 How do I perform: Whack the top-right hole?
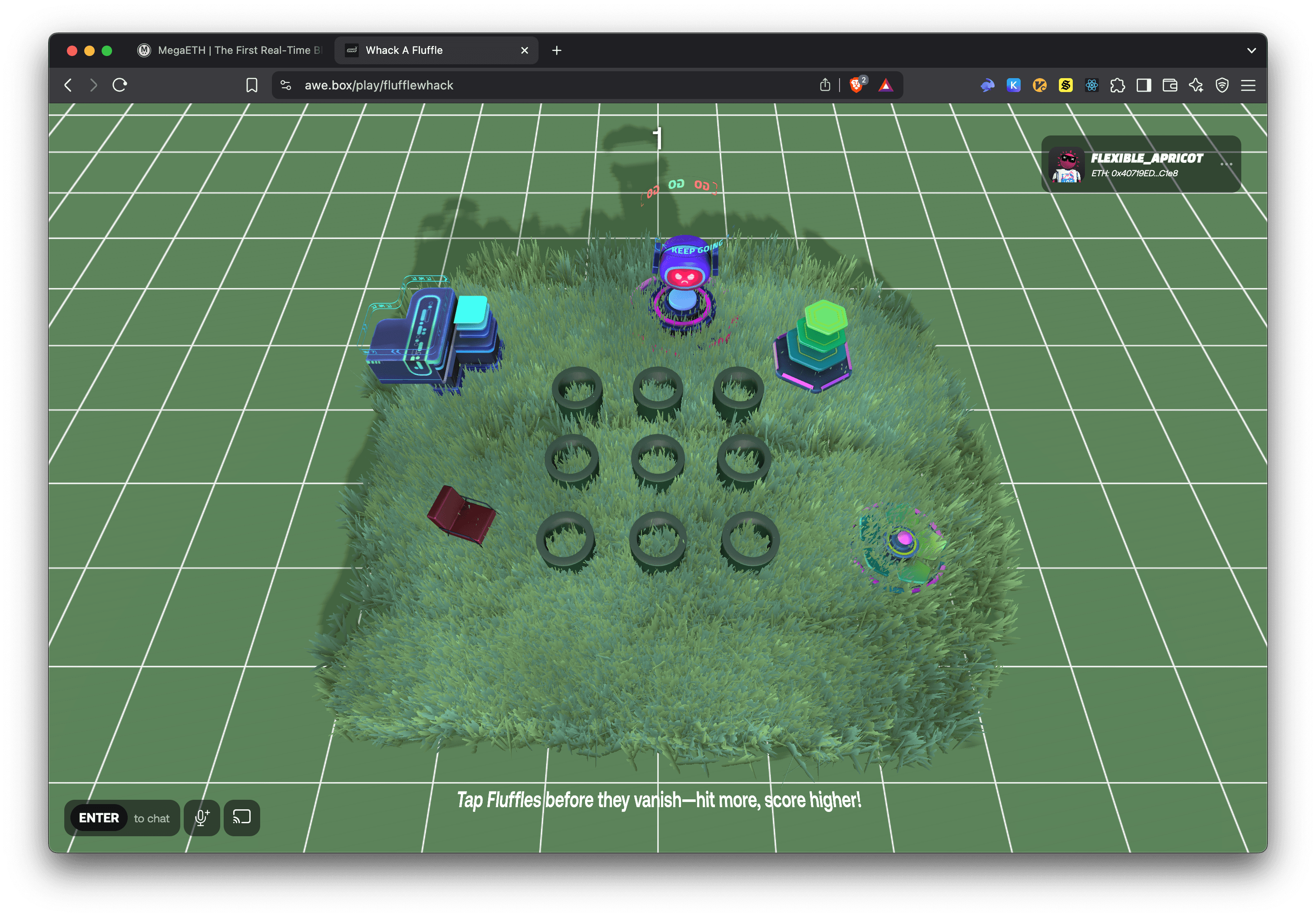[x=738, y=390]
